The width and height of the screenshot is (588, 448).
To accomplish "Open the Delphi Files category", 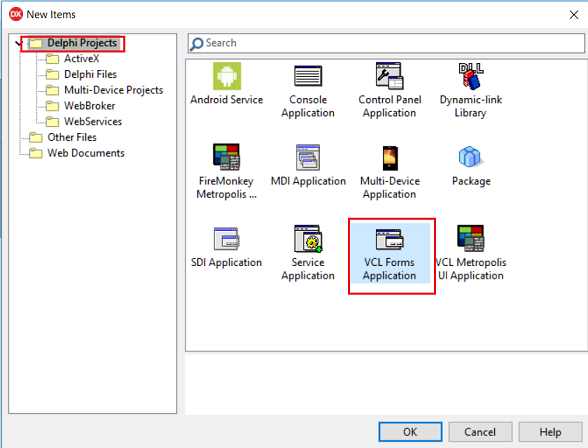I will pyautogui.click(x=90, y=75).
